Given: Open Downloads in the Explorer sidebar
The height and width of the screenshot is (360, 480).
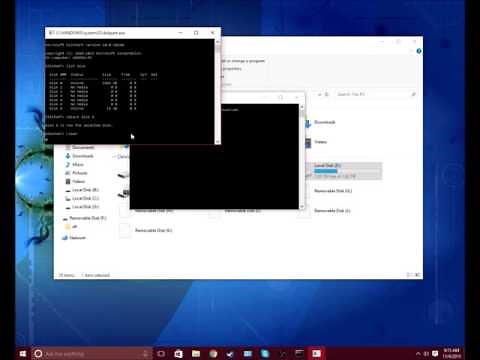Looking at the screenshot, I should (79, 156).
